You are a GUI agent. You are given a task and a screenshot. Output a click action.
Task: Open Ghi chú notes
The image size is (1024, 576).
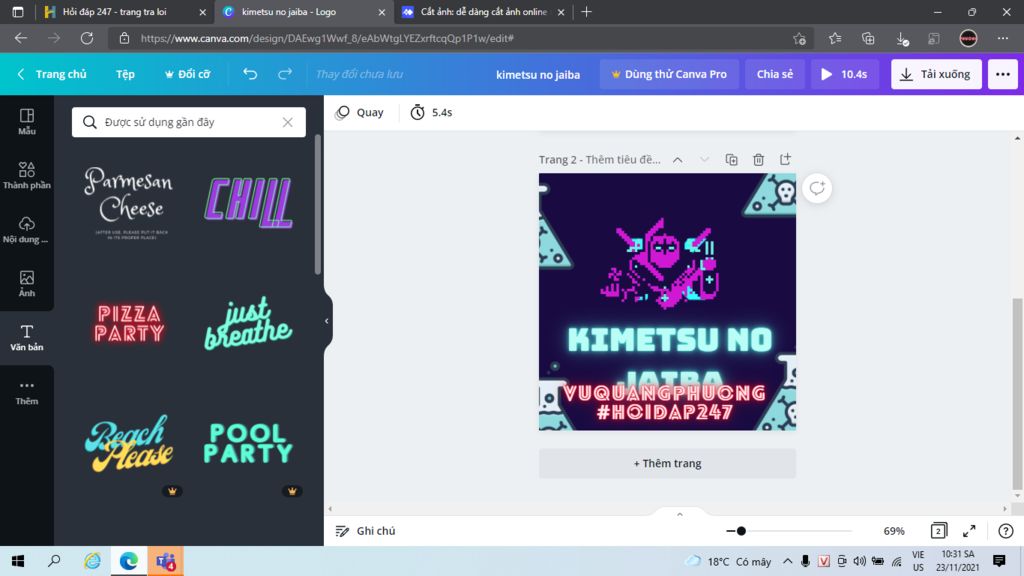point(366,531)
